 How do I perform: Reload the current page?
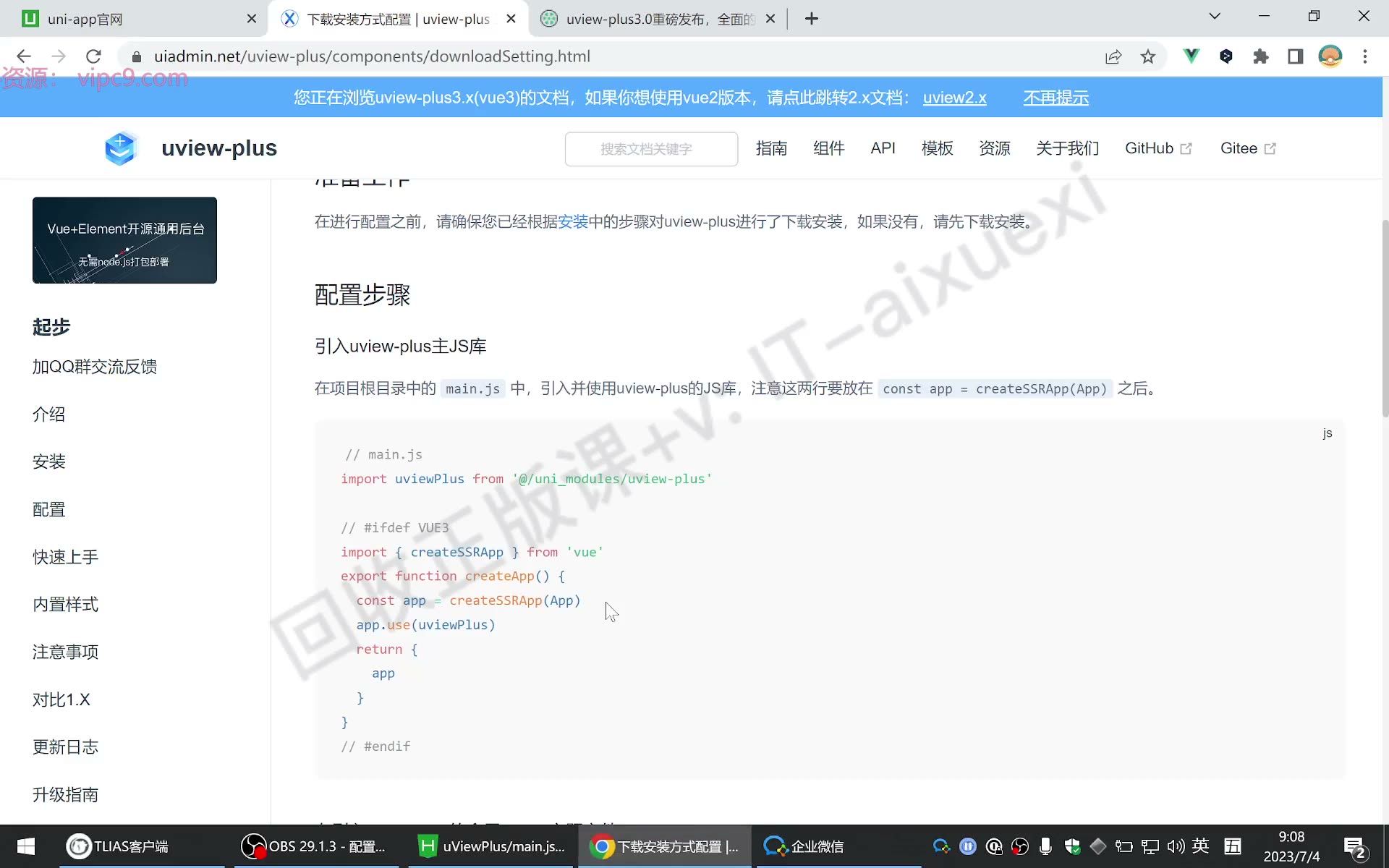[x=93, y=56]
